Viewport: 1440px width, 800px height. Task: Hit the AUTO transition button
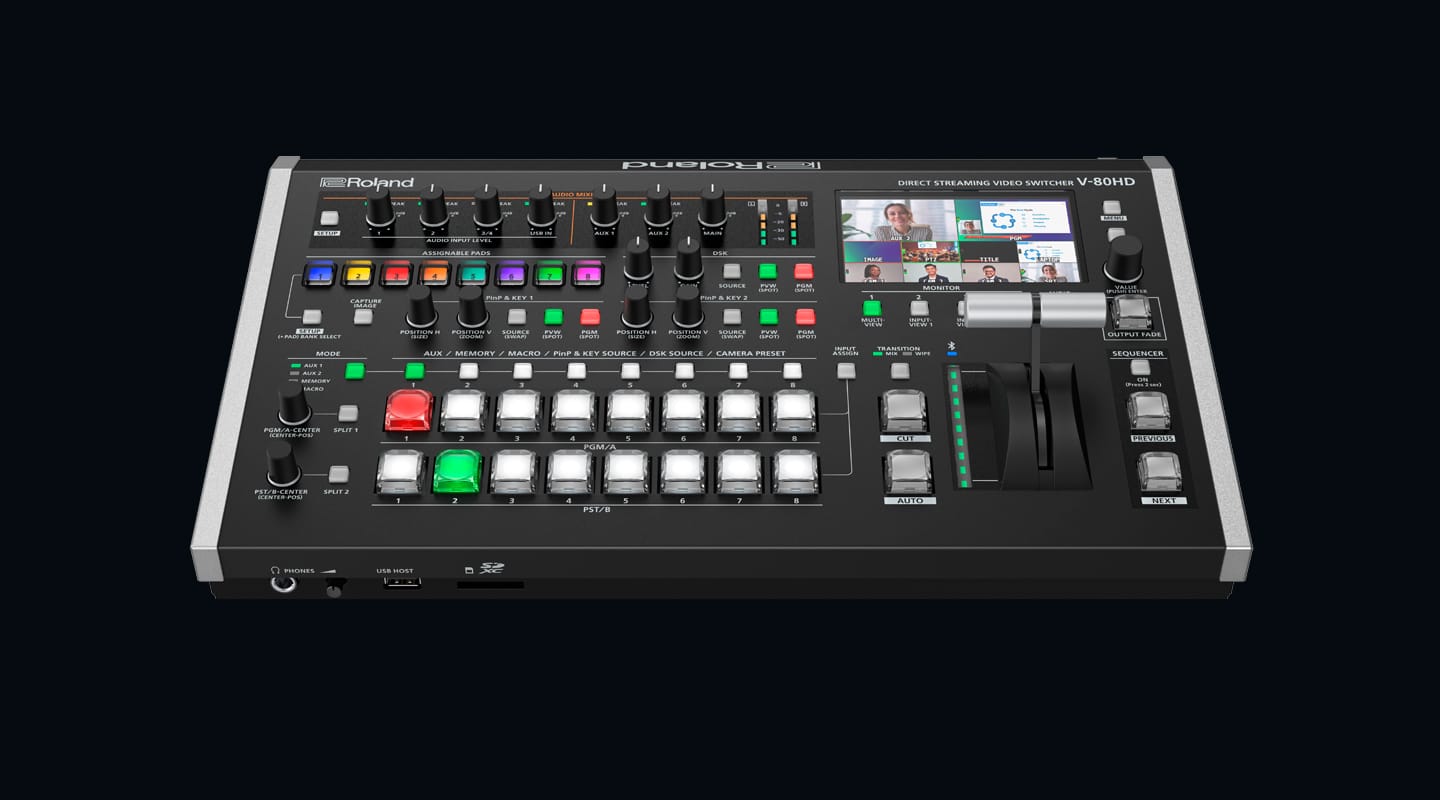[909, 472]
